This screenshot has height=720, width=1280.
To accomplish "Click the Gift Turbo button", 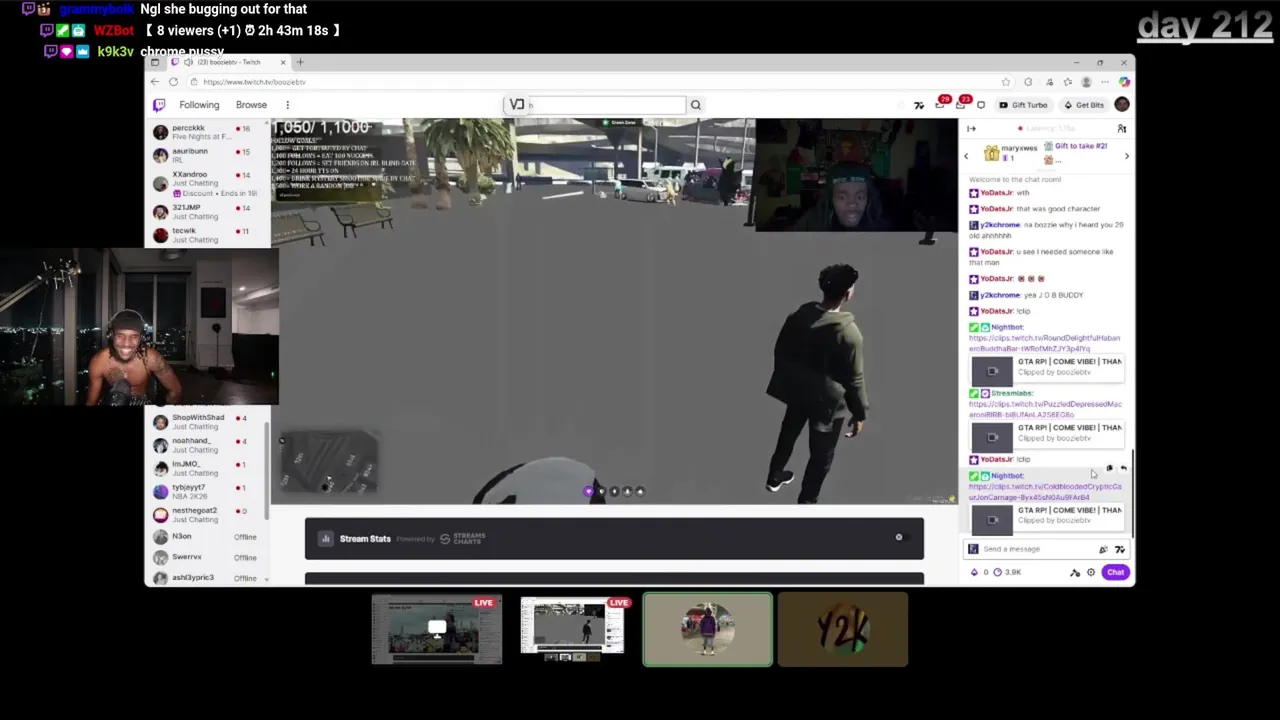I will [x=1023, y=105].
